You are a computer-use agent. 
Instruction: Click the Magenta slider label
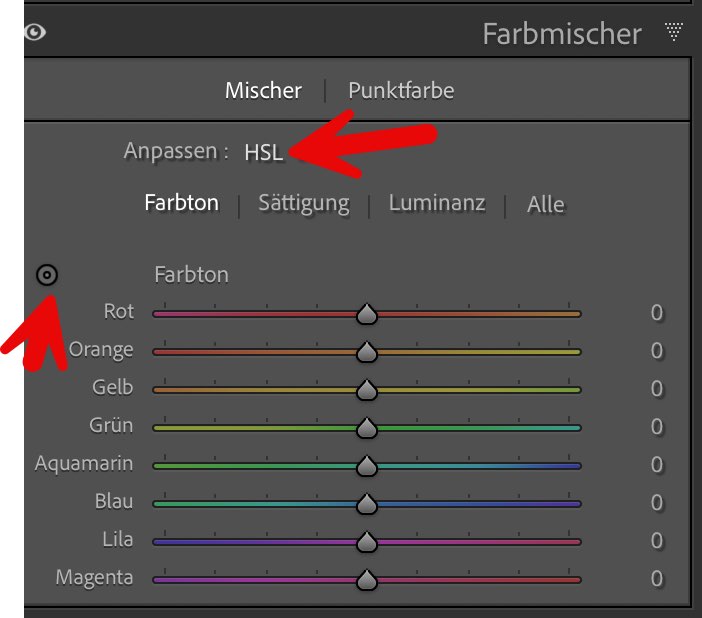click(x=94, y=578)
